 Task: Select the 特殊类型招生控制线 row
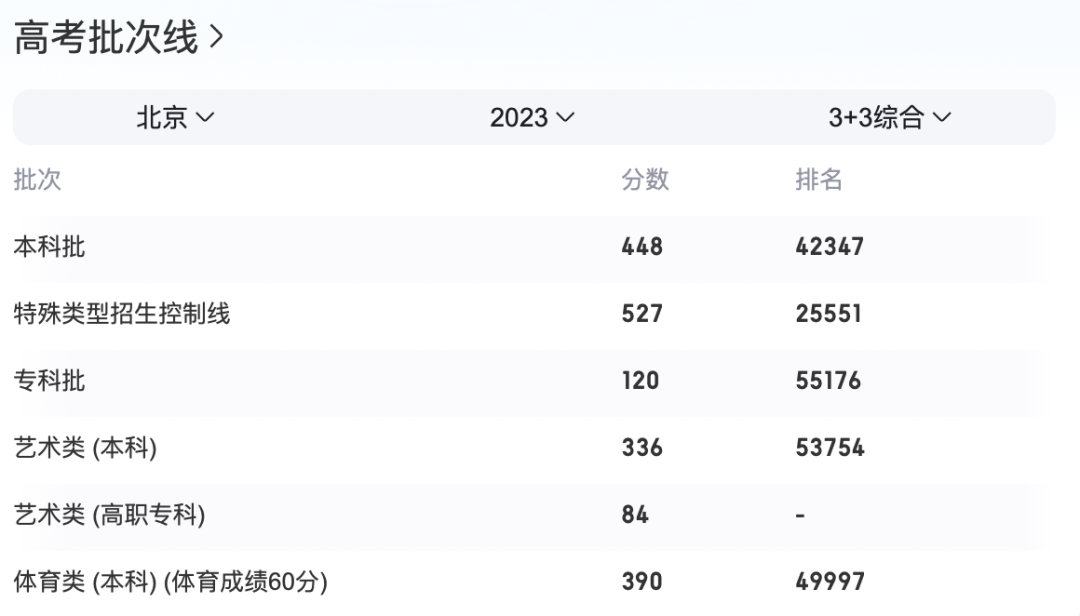point(122,314)
